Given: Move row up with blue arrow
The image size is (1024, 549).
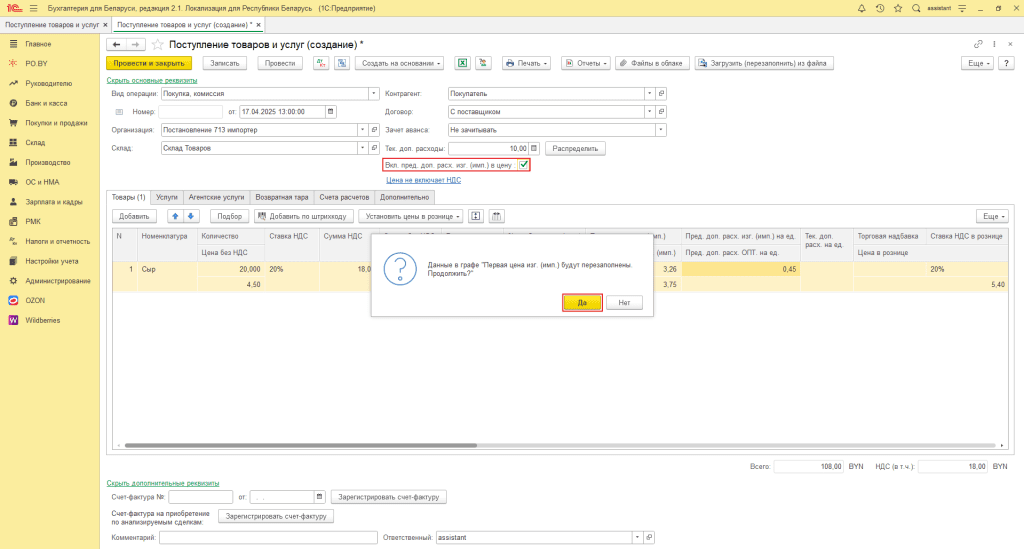Looking at the screenshot, I should click(175, 216).
